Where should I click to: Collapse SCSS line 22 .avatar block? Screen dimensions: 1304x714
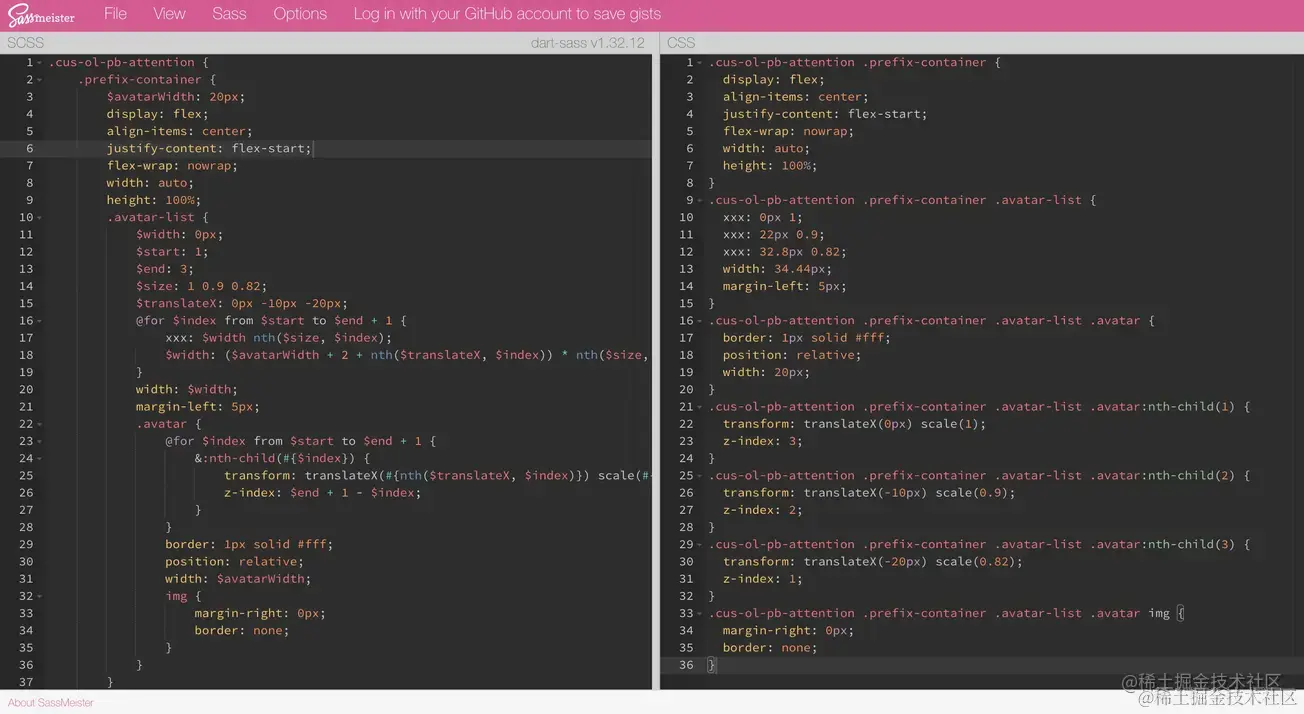pyautogui.click(x=40, y=424)
